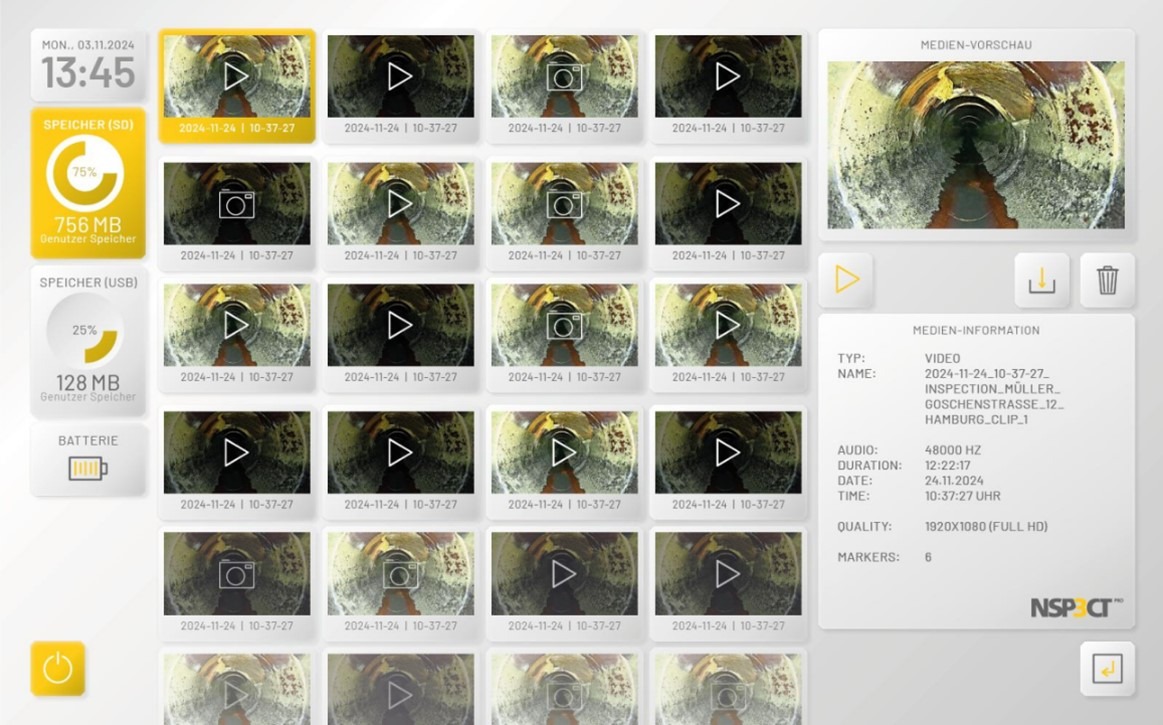Viewport: 1163px width, 725px height.
Task: Click the download/export media icon
Action: tap(1041, 280)
